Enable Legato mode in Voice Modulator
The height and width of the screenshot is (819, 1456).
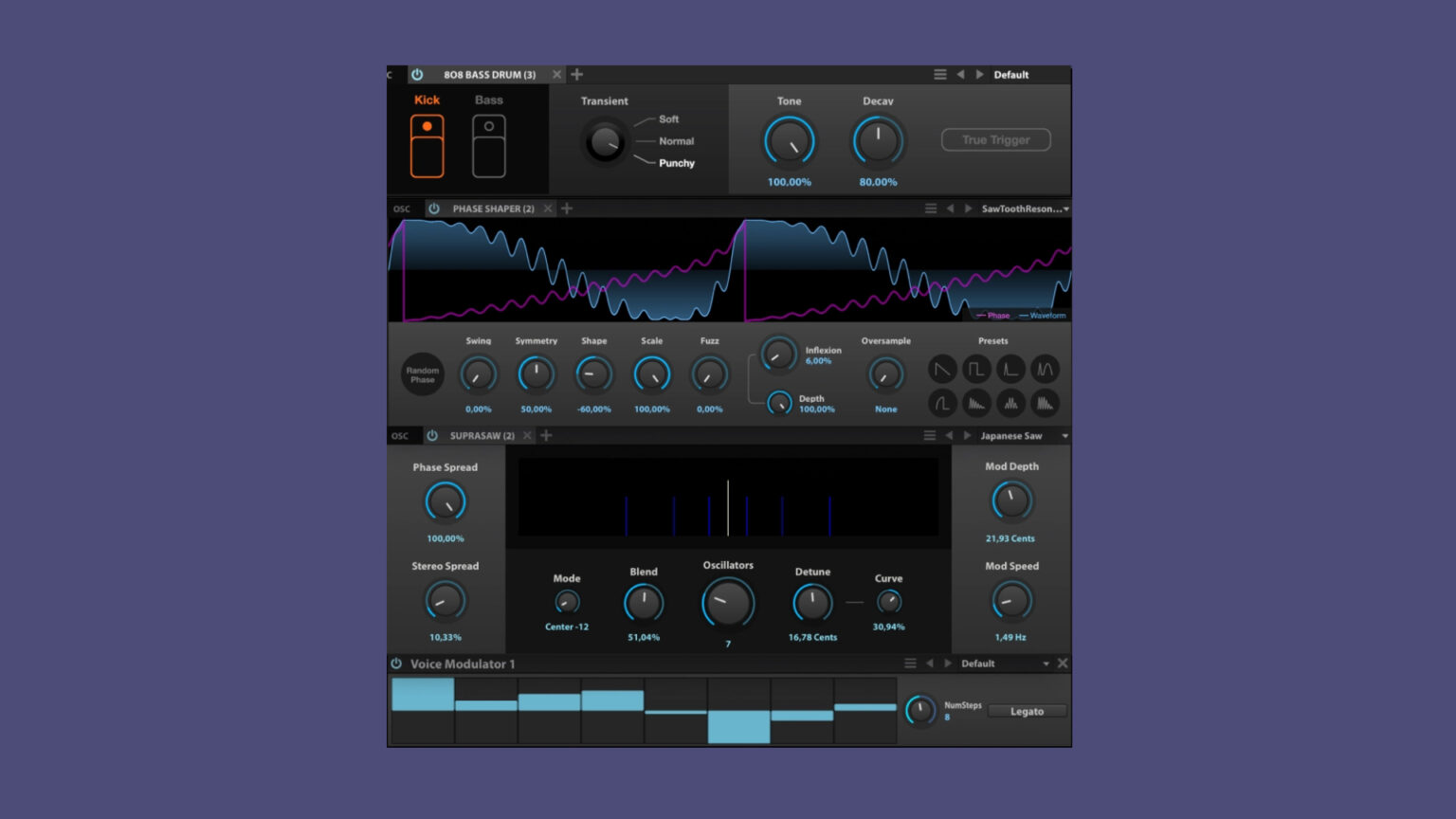(1027, 711)
